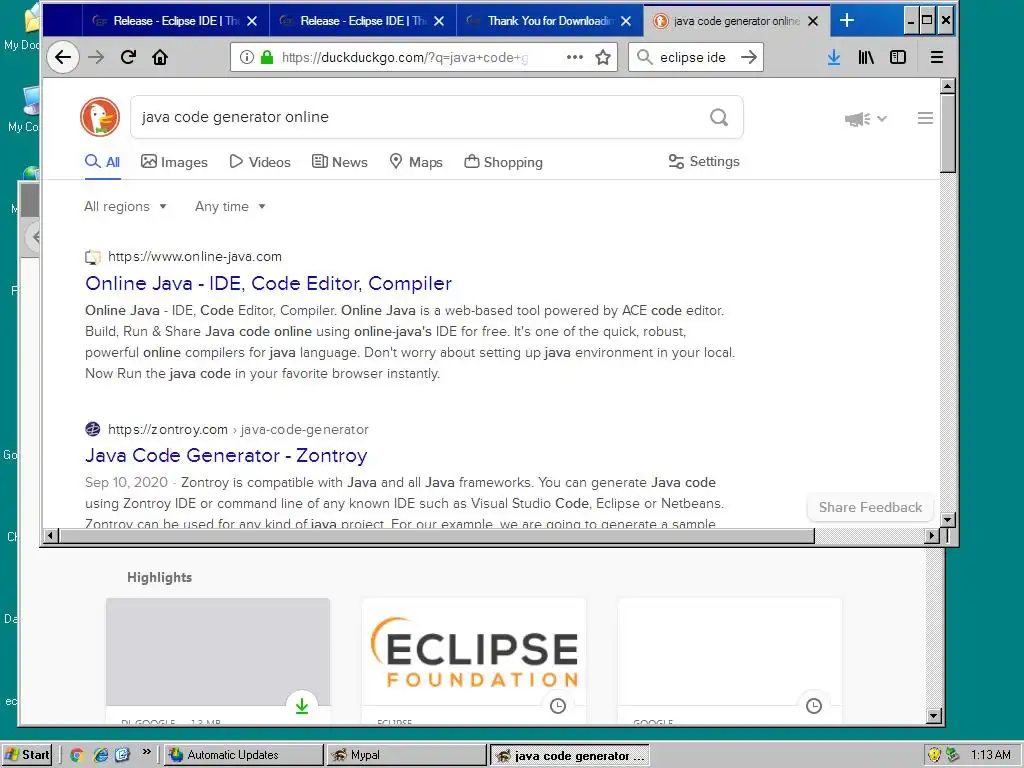Open the Any time filter dropdown

[230, 206]
